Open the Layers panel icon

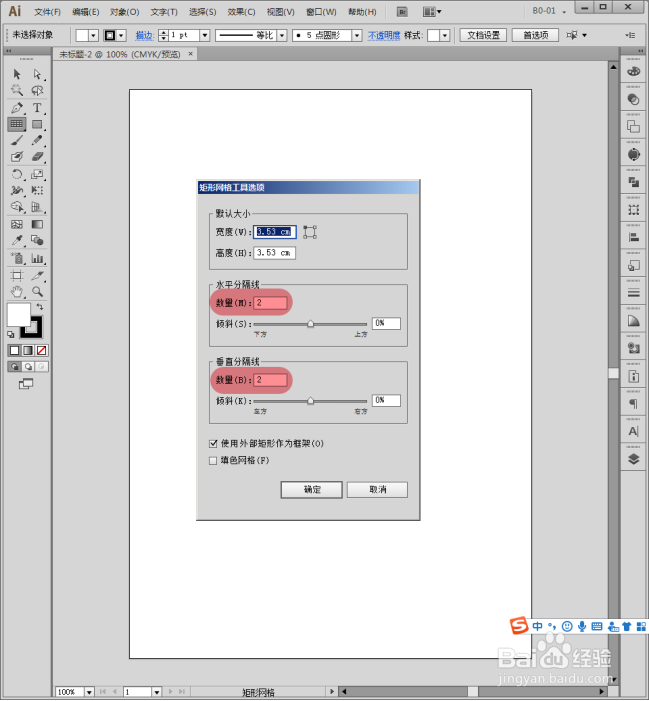click(x=633, y=459)
